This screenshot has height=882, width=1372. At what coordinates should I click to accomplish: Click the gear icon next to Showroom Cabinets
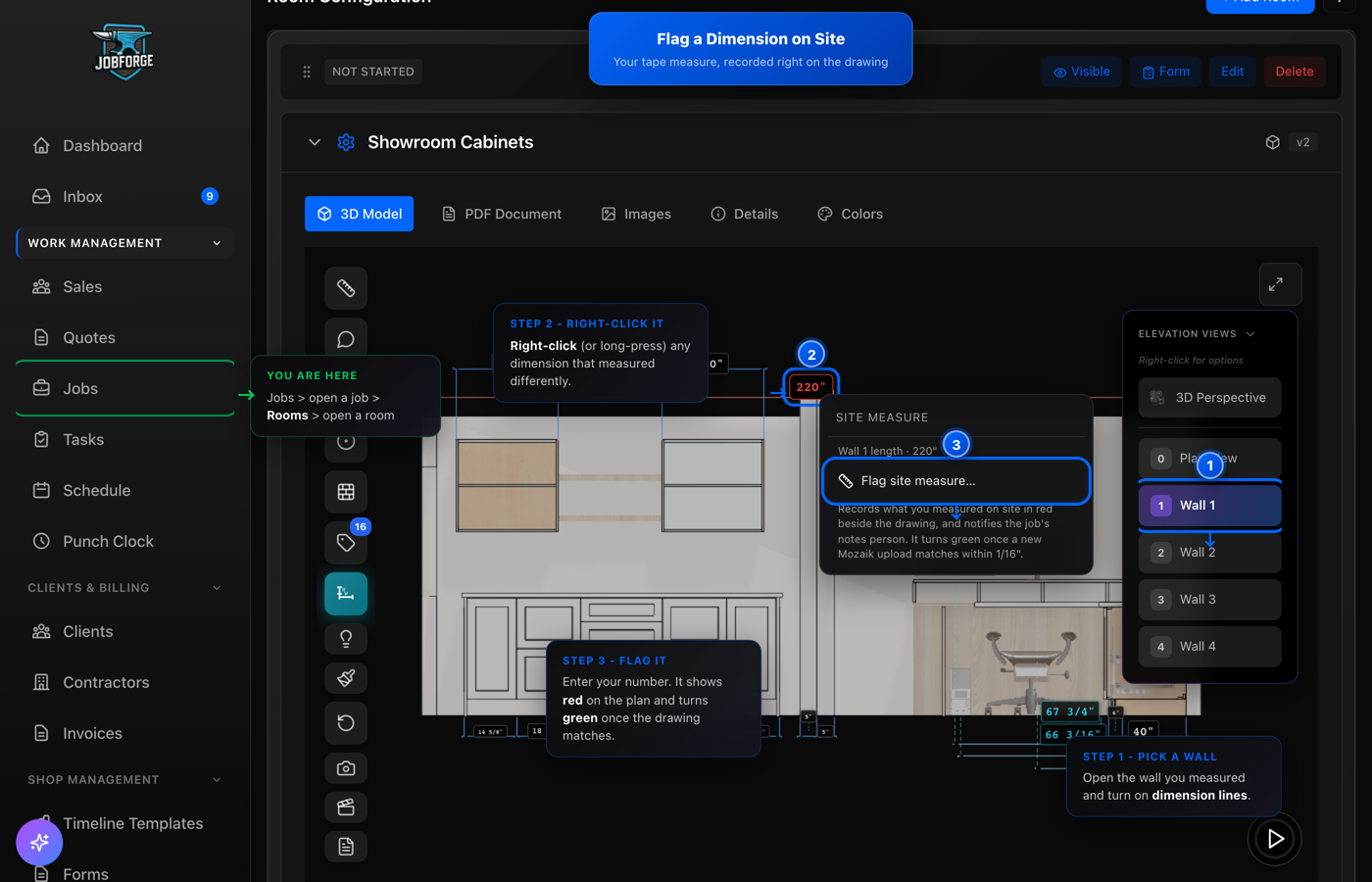(x=346, y=142)
